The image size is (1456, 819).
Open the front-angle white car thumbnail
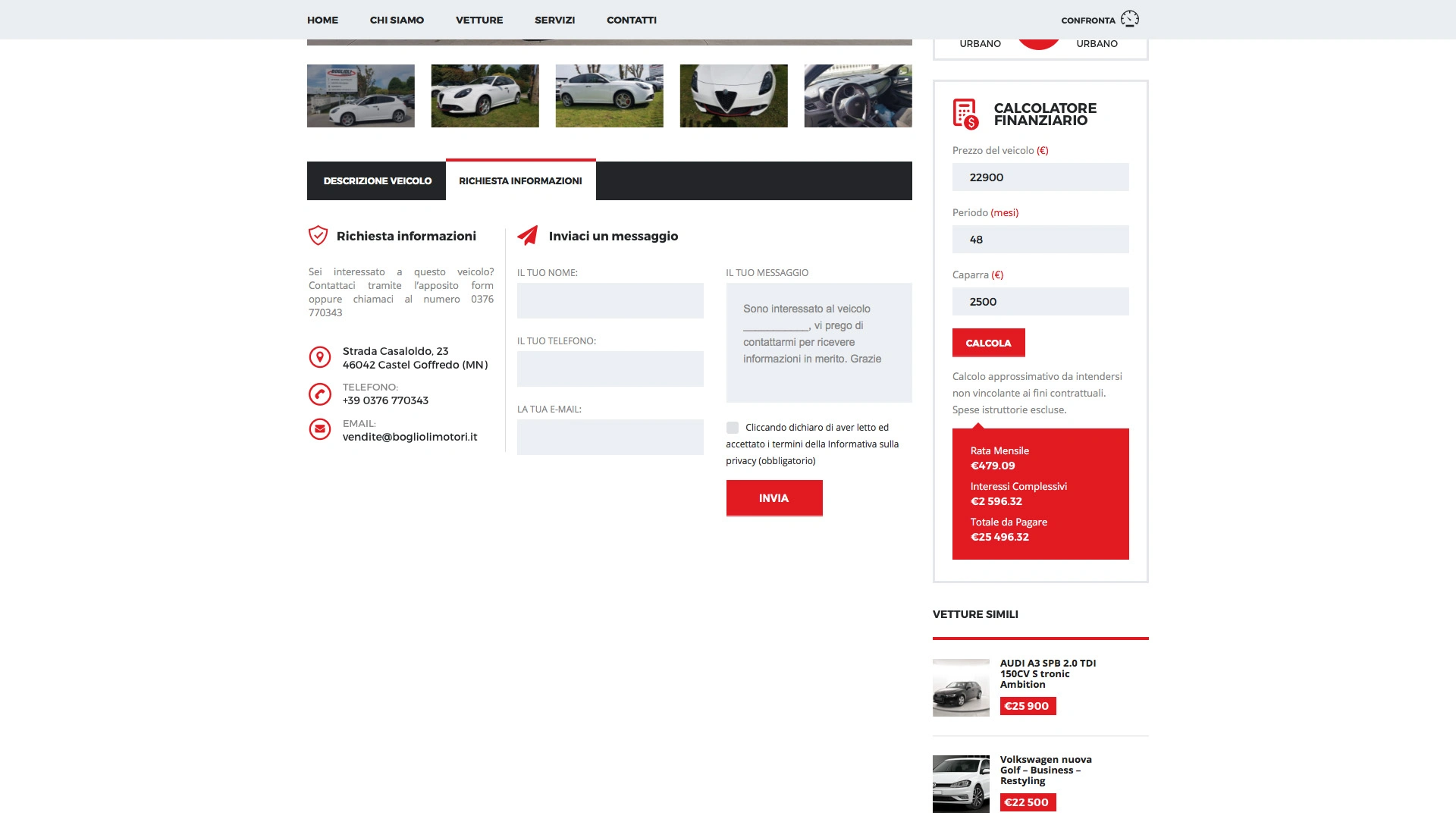pos(485,96)
